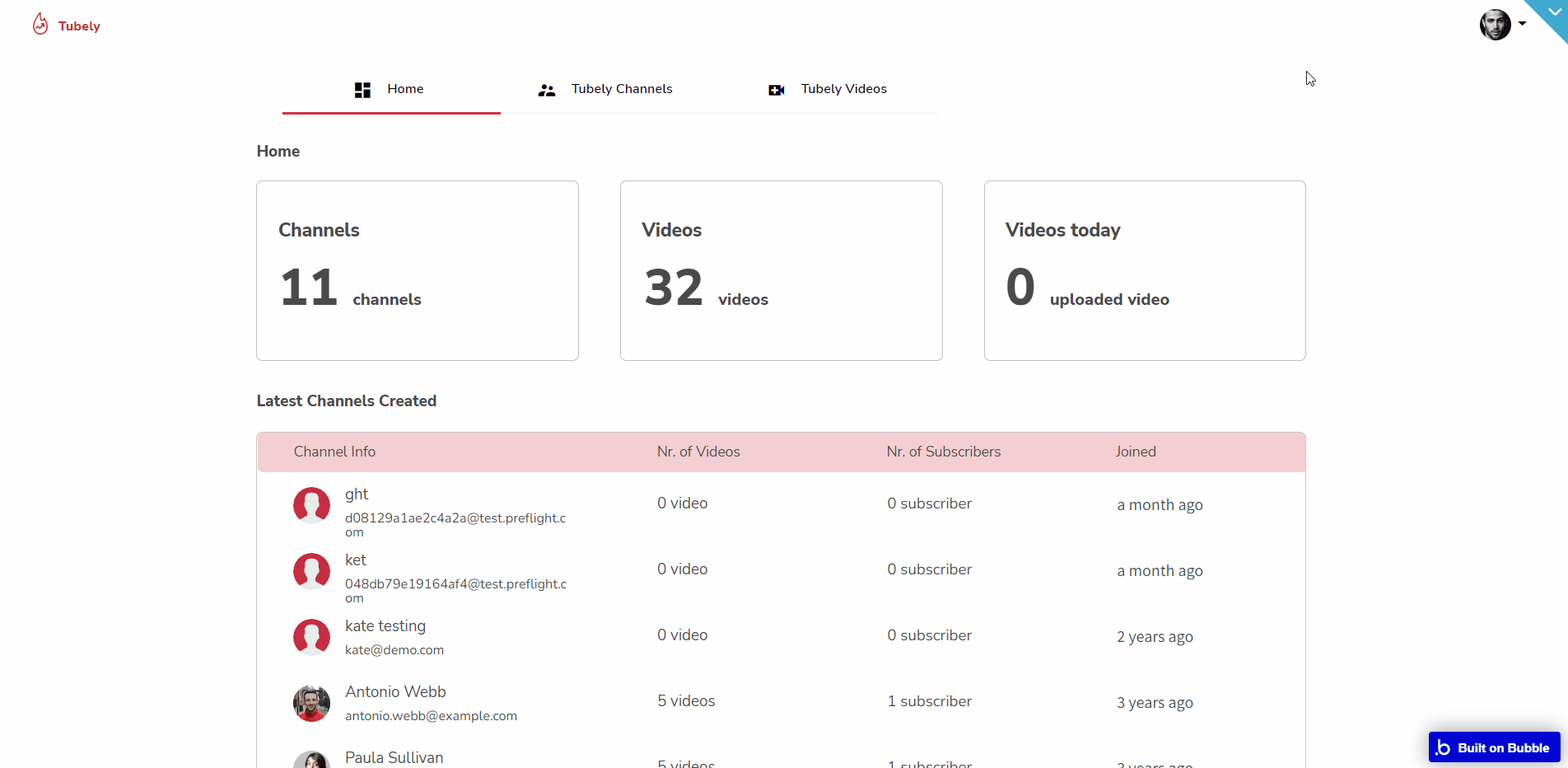This screenshot has height=768, width=1568.
Task: Select the Paula Sullivan channel name
Action: 394,758
